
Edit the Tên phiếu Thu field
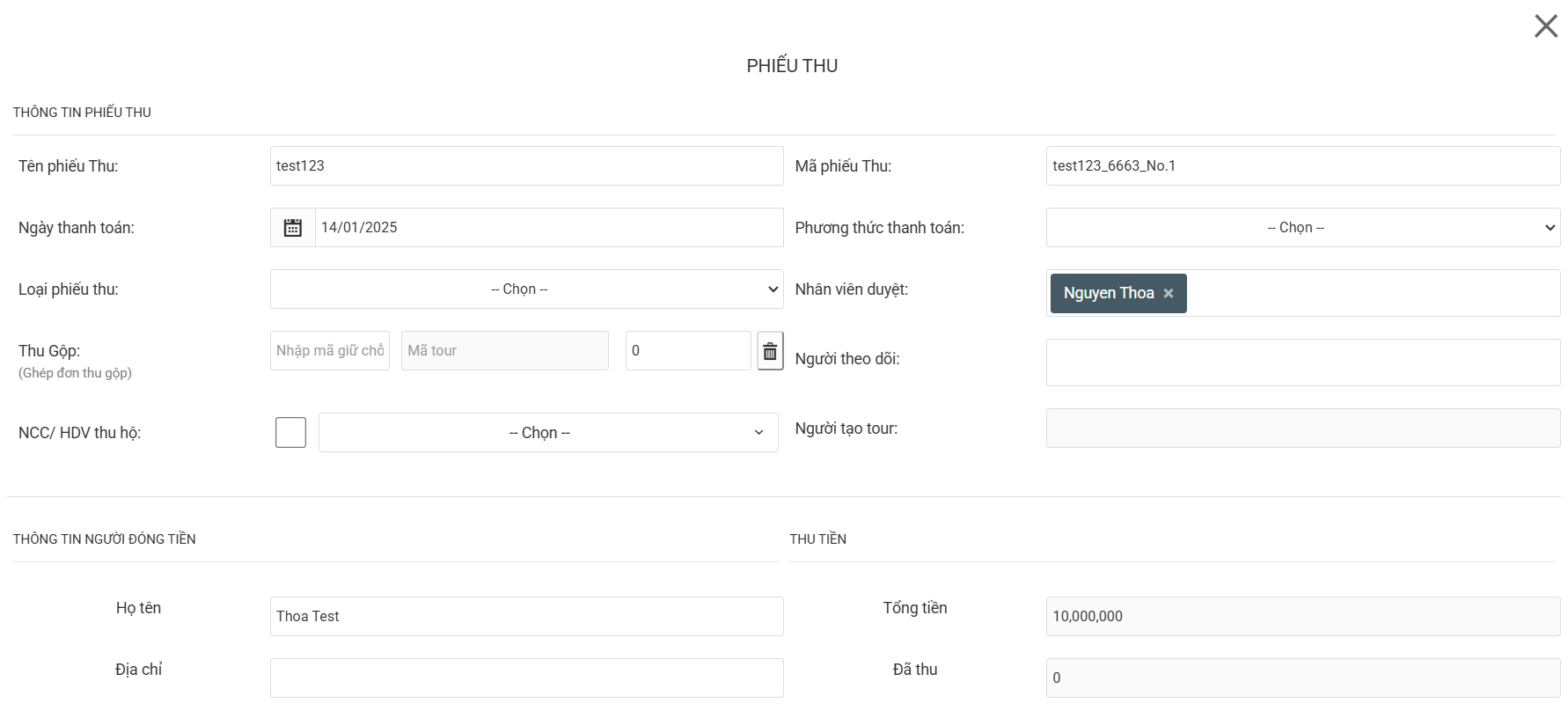click(x=526, y=166)
